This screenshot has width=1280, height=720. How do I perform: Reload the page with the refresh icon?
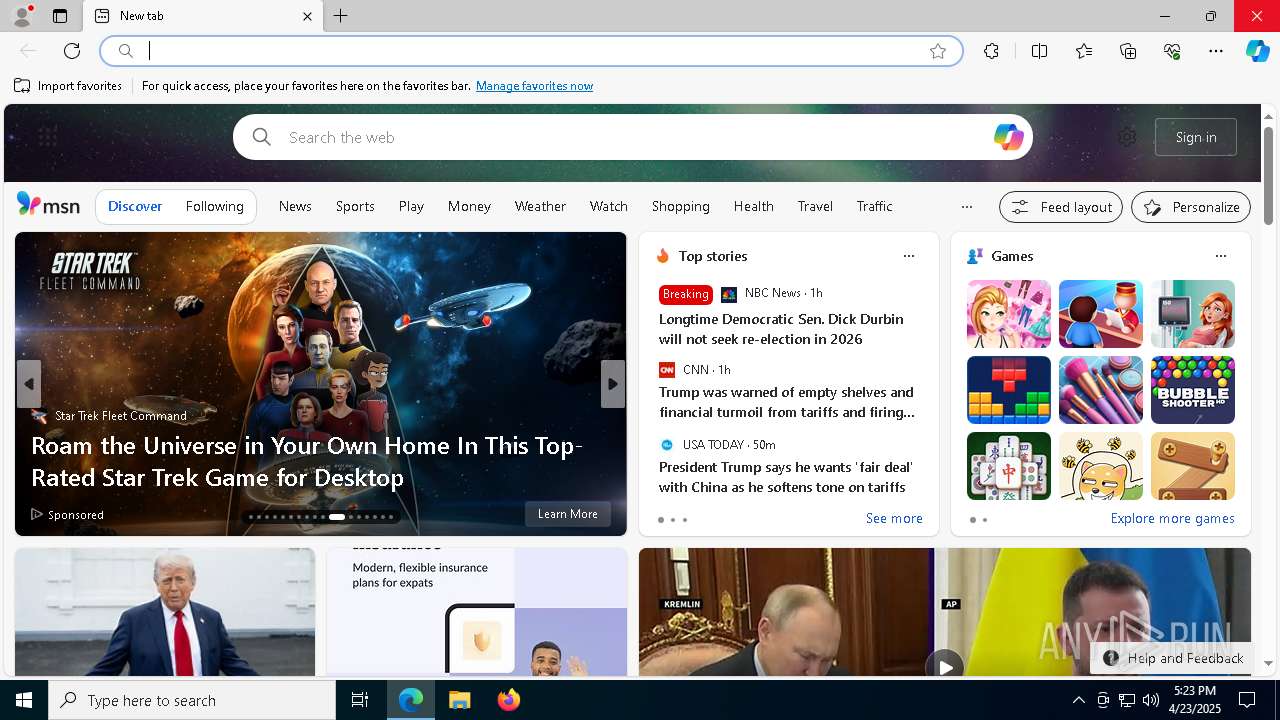click(x=72, y=51)
